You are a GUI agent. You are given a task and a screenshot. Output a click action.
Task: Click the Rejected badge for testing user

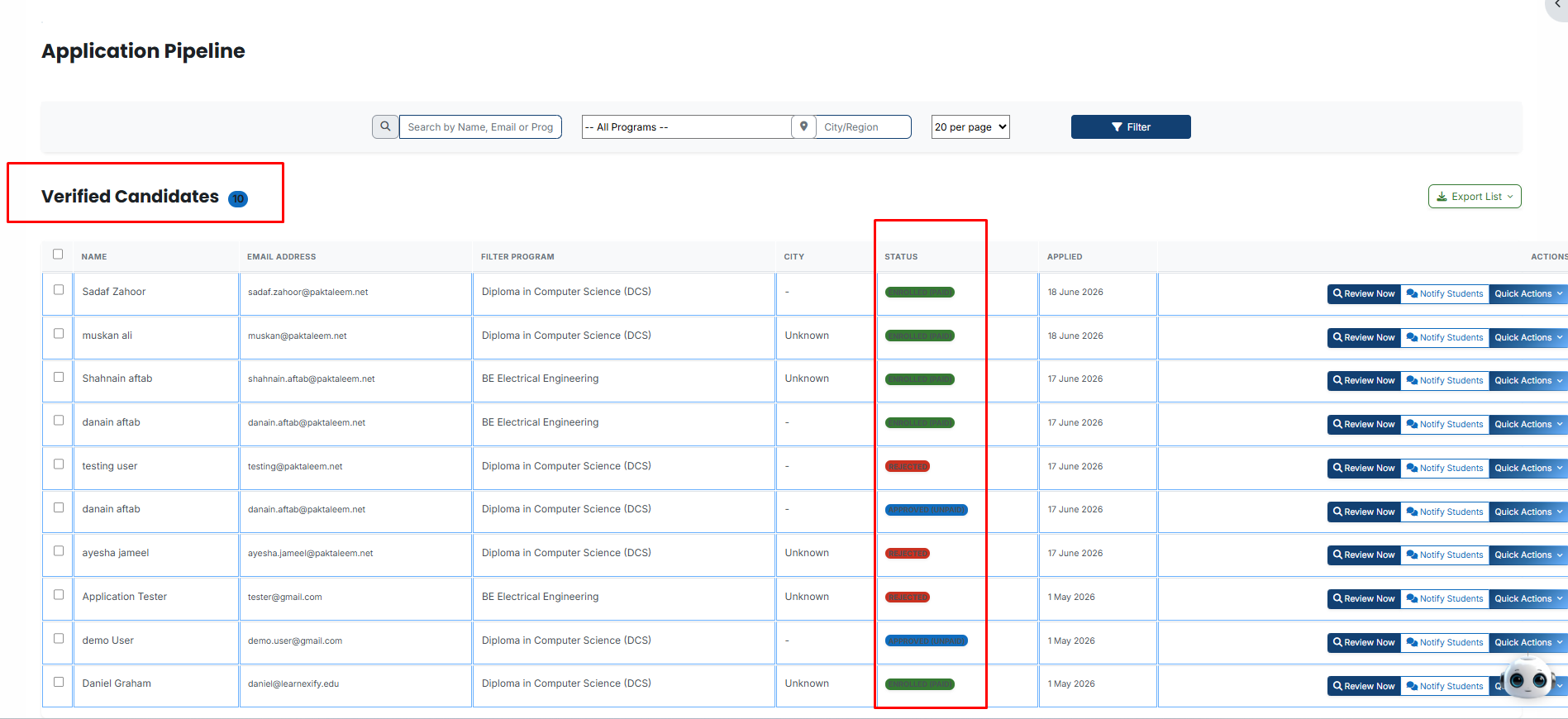[908, 467]
